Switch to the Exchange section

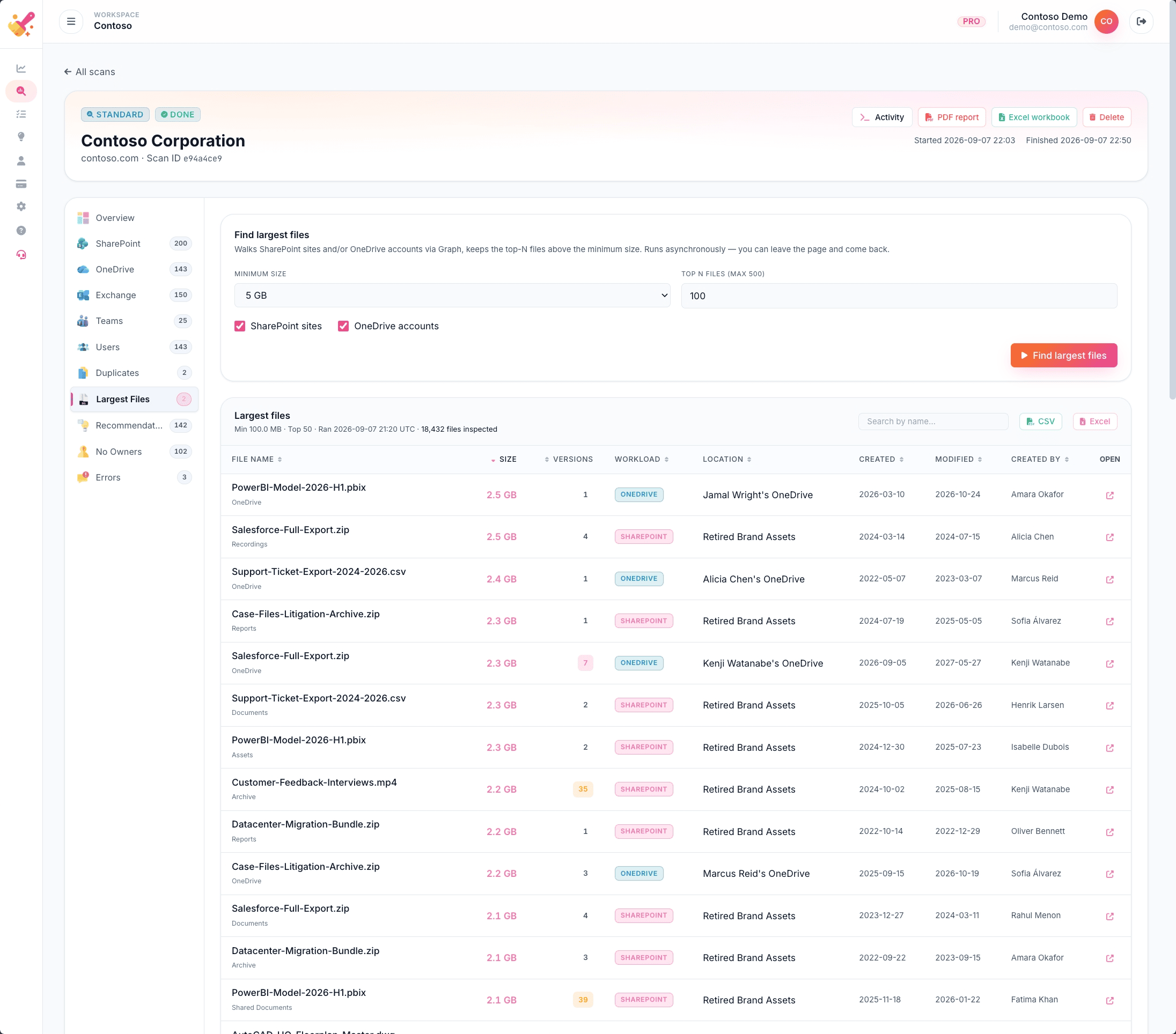coord(134,295)
